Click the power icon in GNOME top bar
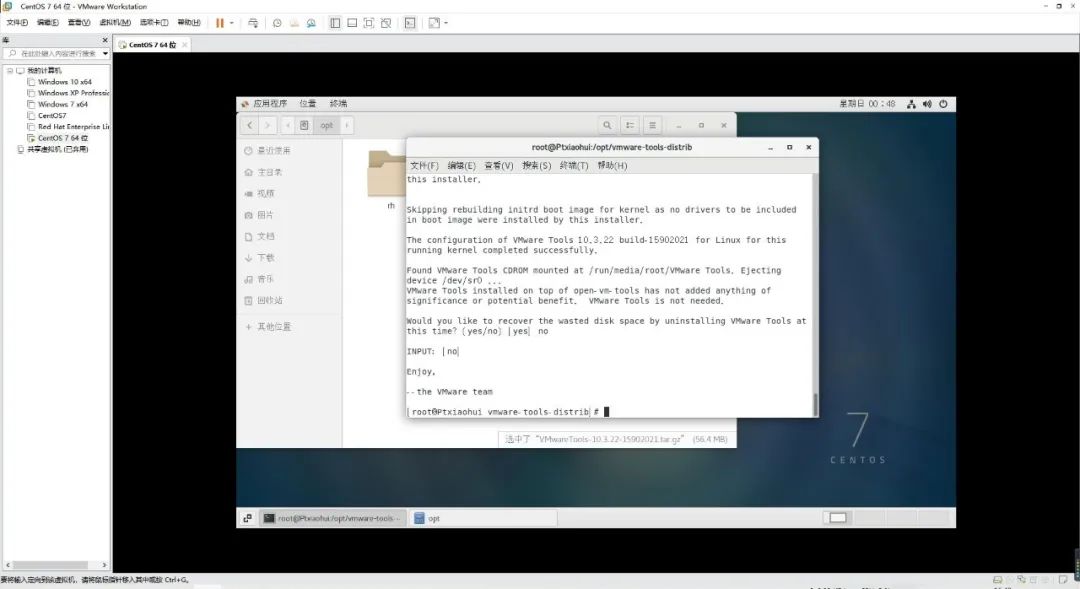Image resolution: width=1080 pixels, height=589 pixels. [944, 104]
